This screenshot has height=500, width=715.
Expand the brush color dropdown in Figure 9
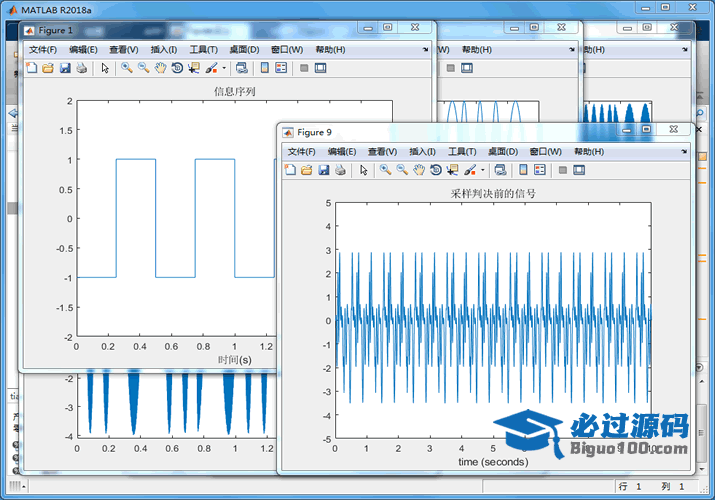pos(483,170)
